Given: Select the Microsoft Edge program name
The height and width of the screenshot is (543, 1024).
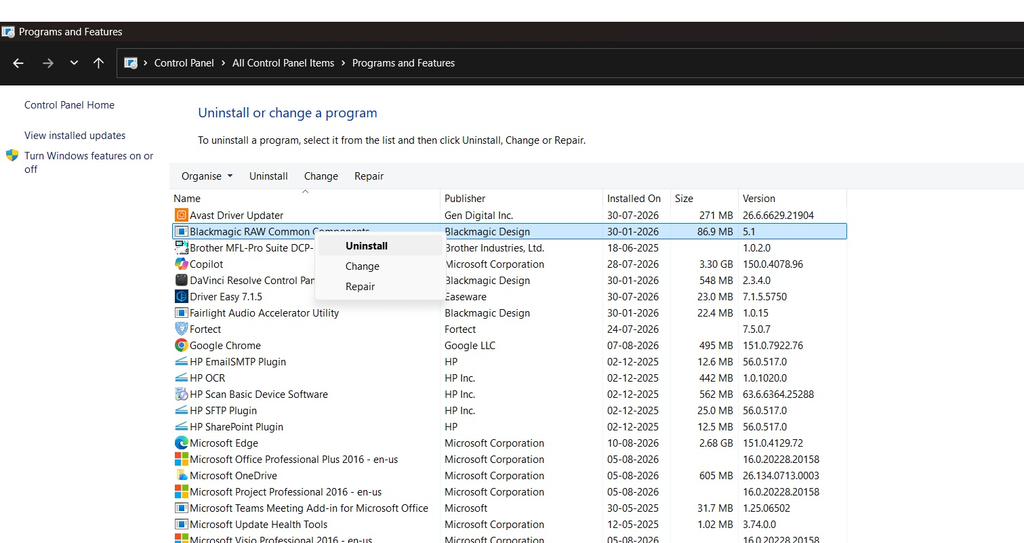Looking at the screenshot, I should 224,443.
